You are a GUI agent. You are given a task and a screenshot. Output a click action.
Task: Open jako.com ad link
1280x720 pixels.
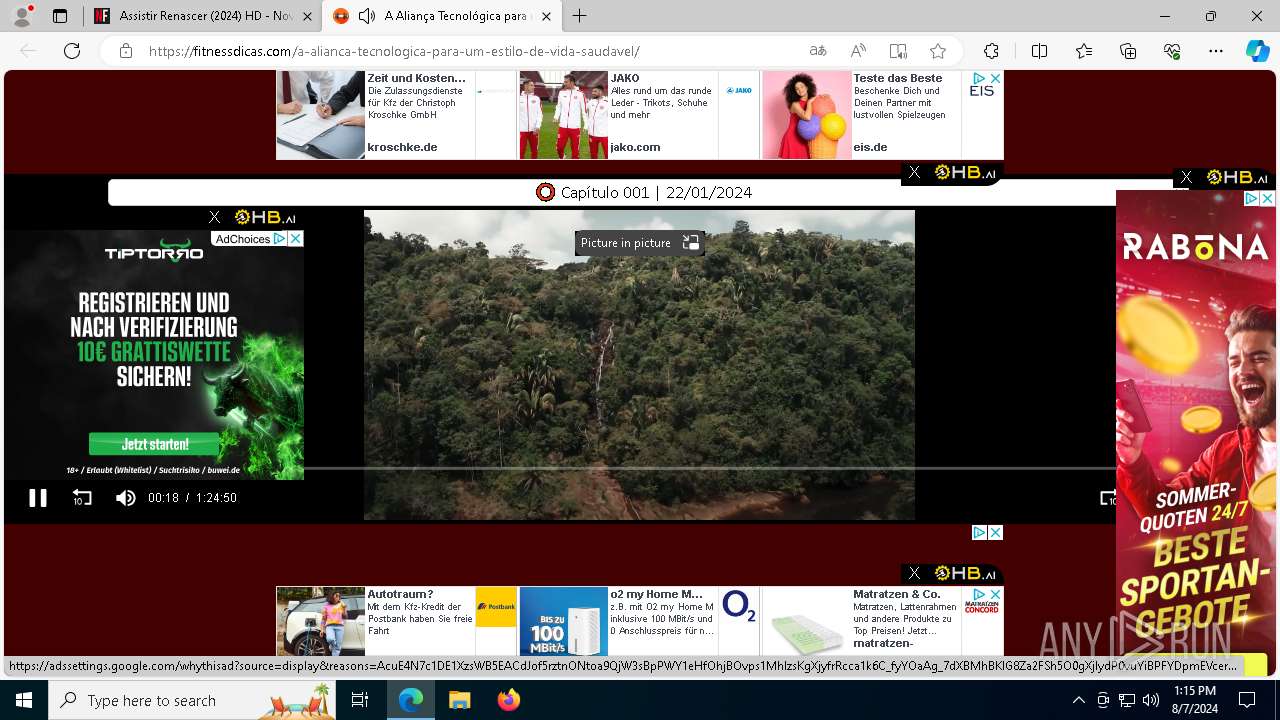(x=635, y=147)
